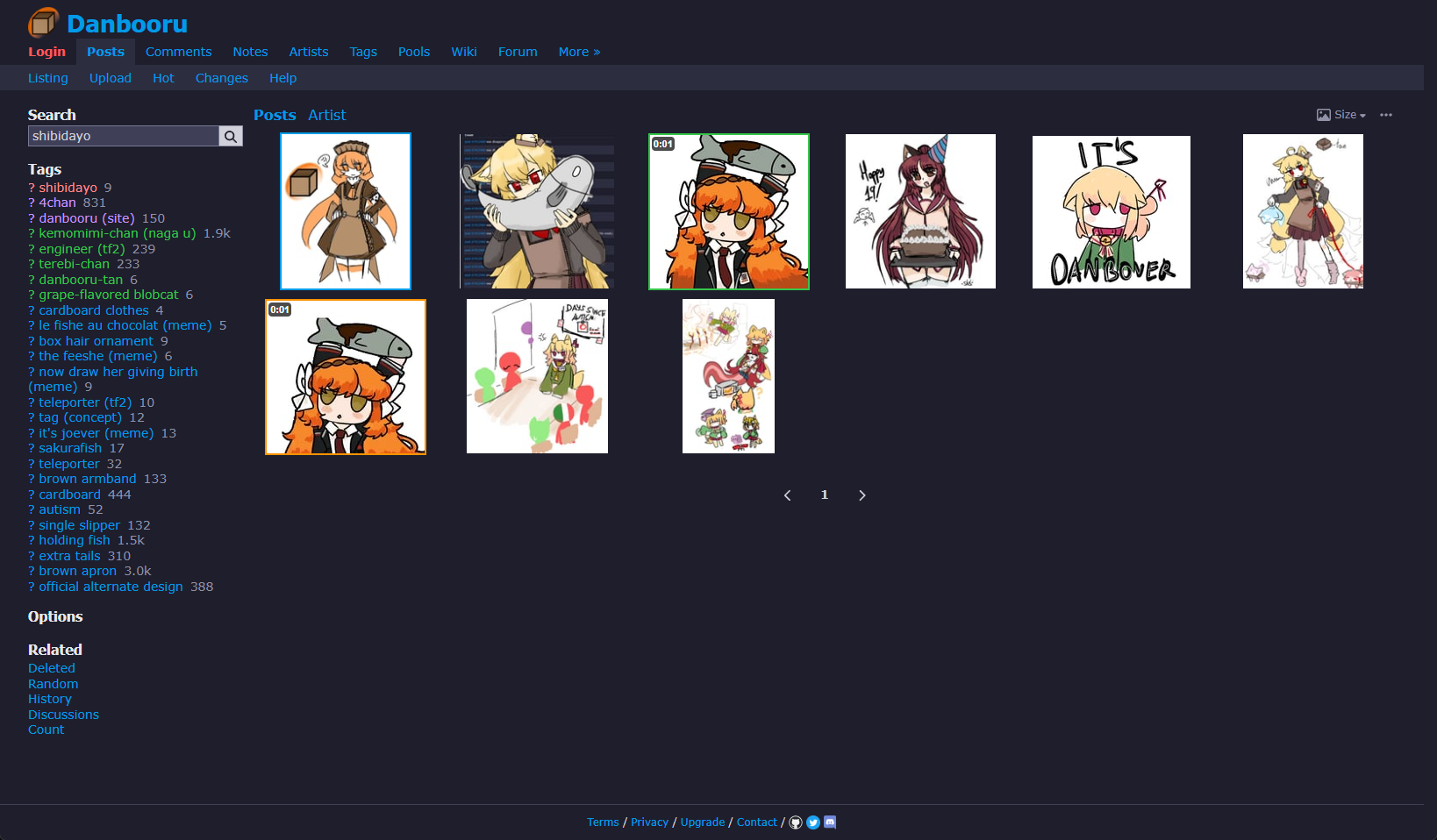Open the Changes subnav link
The width and height of the screenshot is (1437, 840).
[222, 78]
